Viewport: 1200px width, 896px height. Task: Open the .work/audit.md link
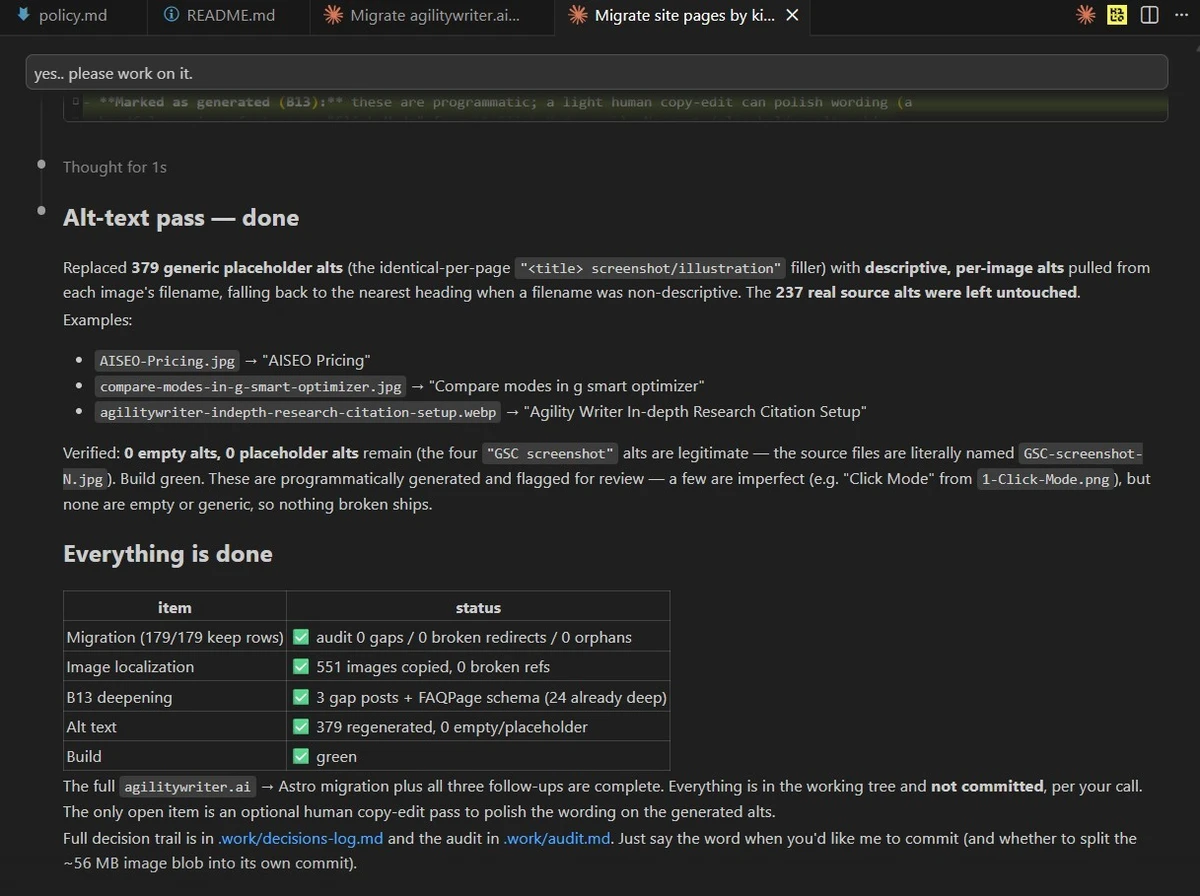coord(557,838)
